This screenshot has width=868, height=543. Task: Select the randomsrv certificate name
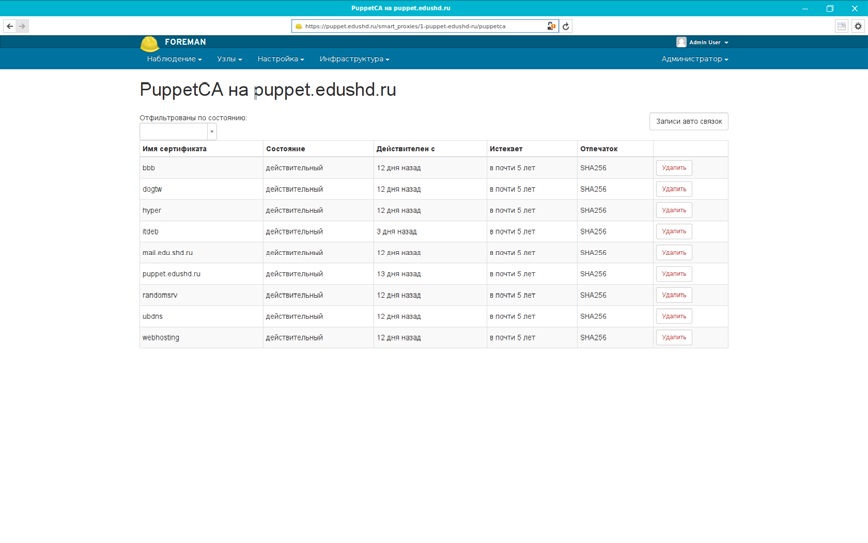click(160, 295)
